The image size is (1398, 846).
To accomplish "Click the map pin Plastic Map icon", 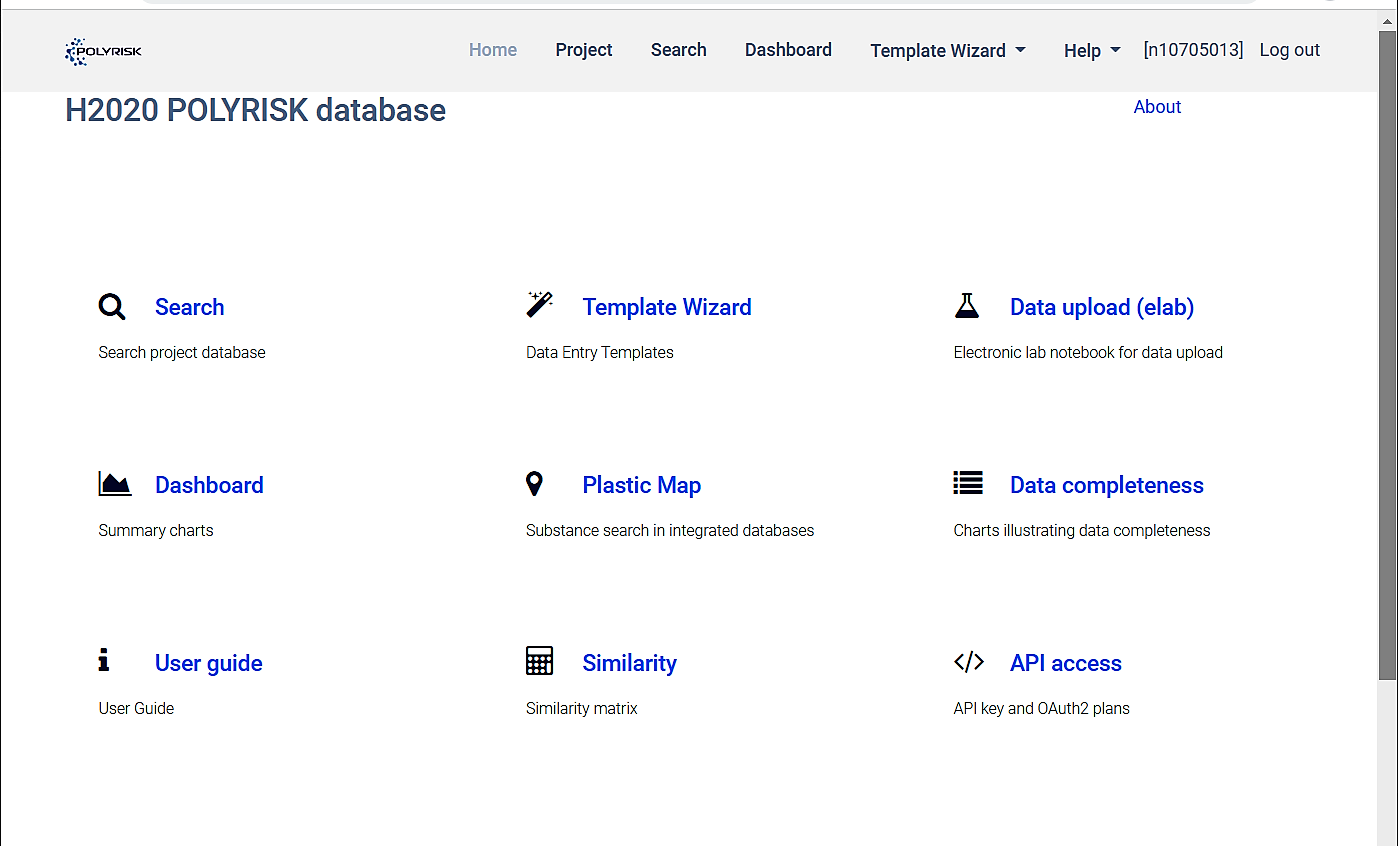I will 535,484.
